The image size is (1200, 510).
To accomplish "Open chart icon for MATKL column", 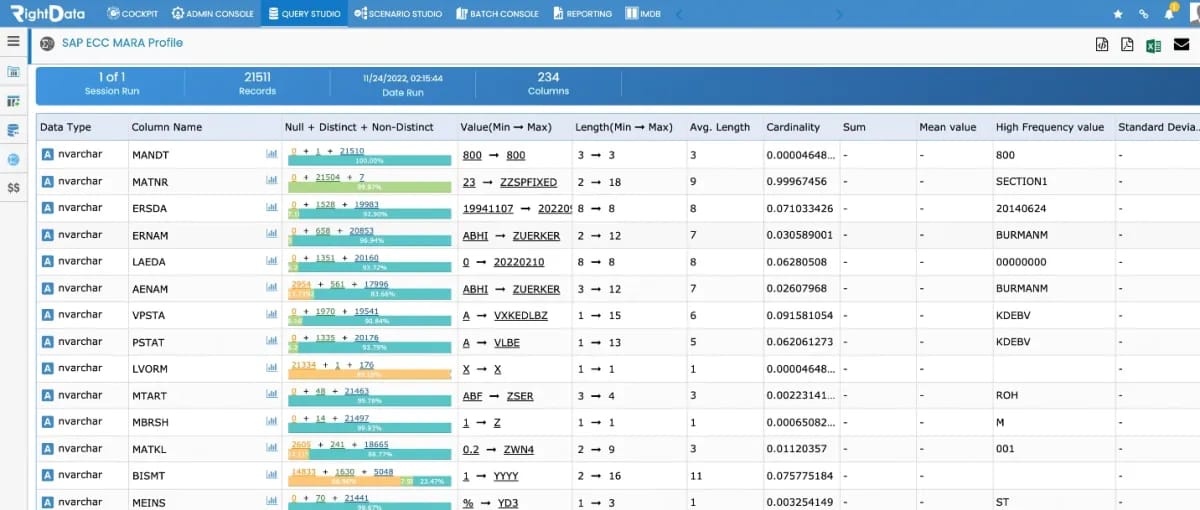I will coord(271,448).
